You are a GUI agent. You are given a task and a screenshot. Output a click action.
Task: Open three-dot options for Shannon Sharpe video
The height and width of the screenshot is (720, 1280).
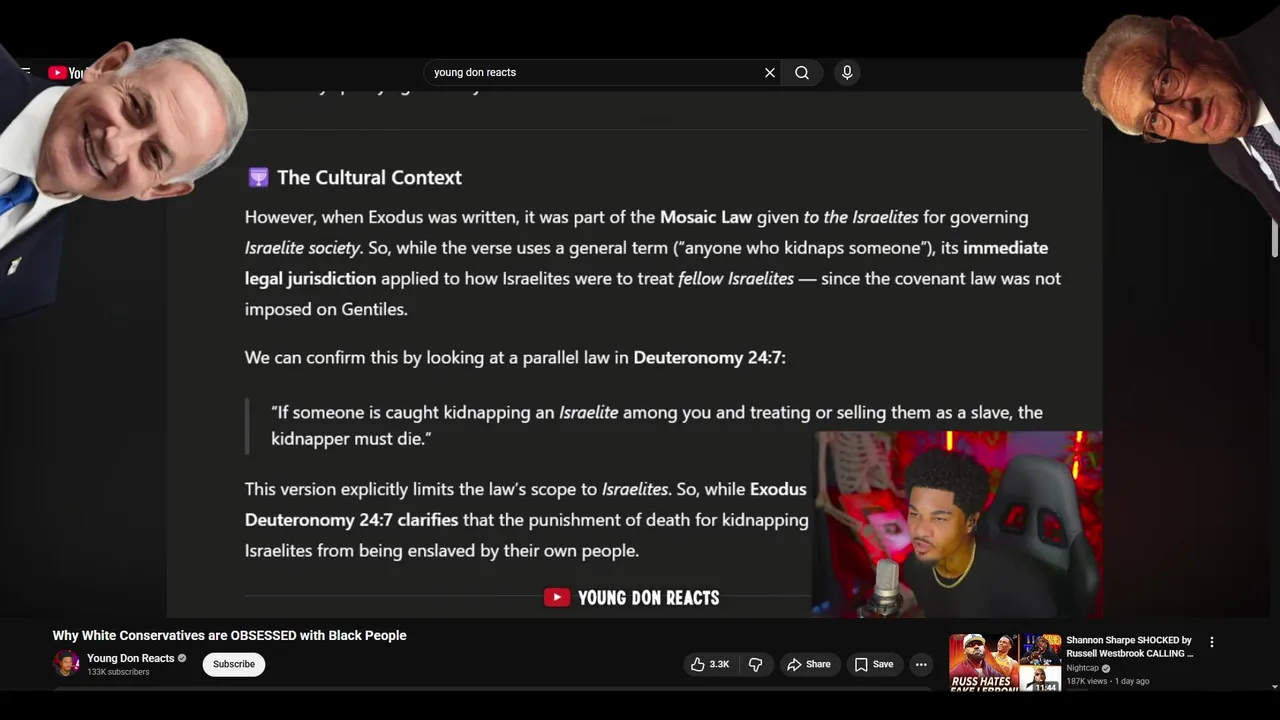pyautogui.click(x=1211, y=642)
